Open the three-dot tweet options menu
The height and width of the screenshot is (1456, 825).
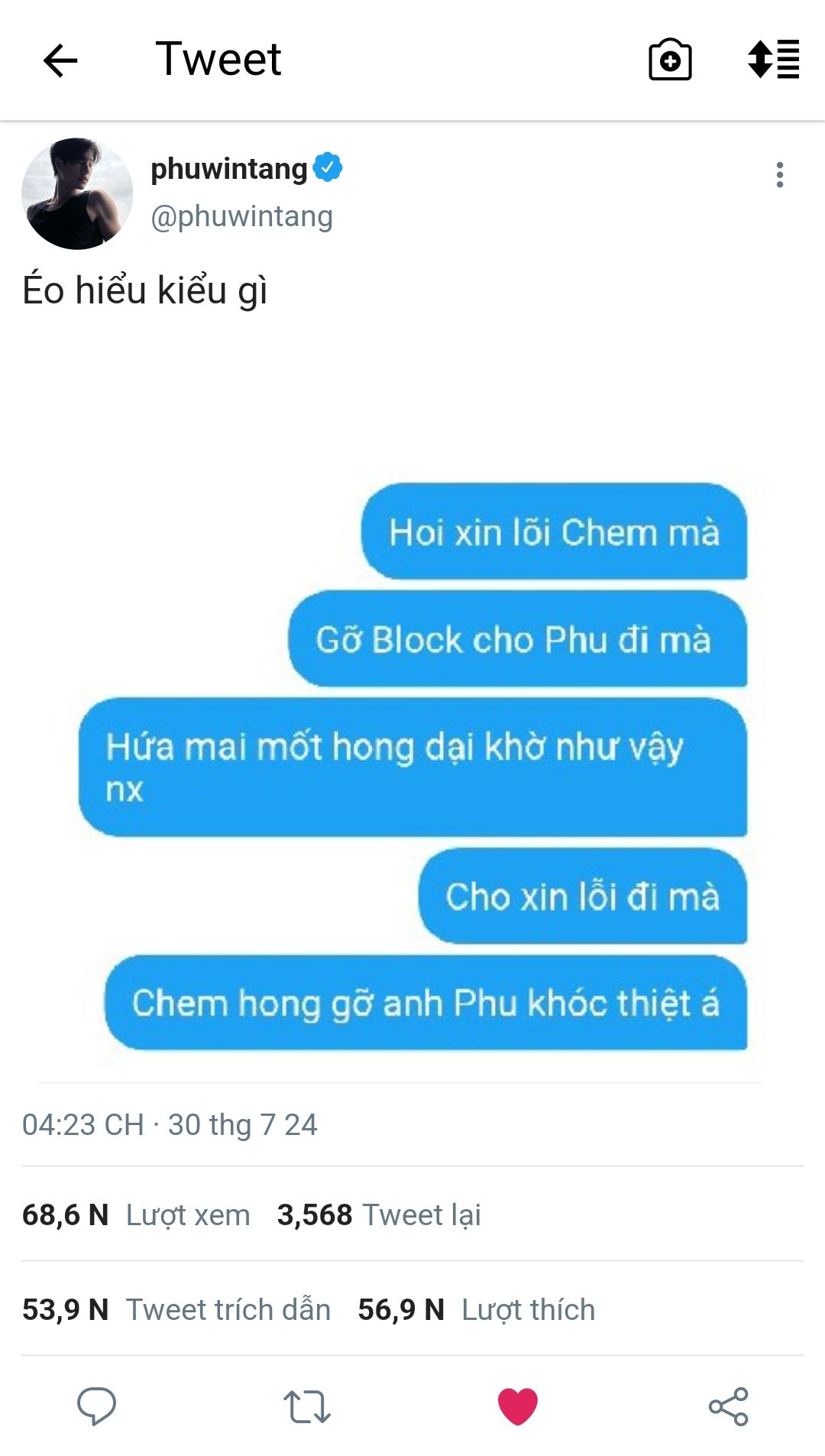[779, 175]
